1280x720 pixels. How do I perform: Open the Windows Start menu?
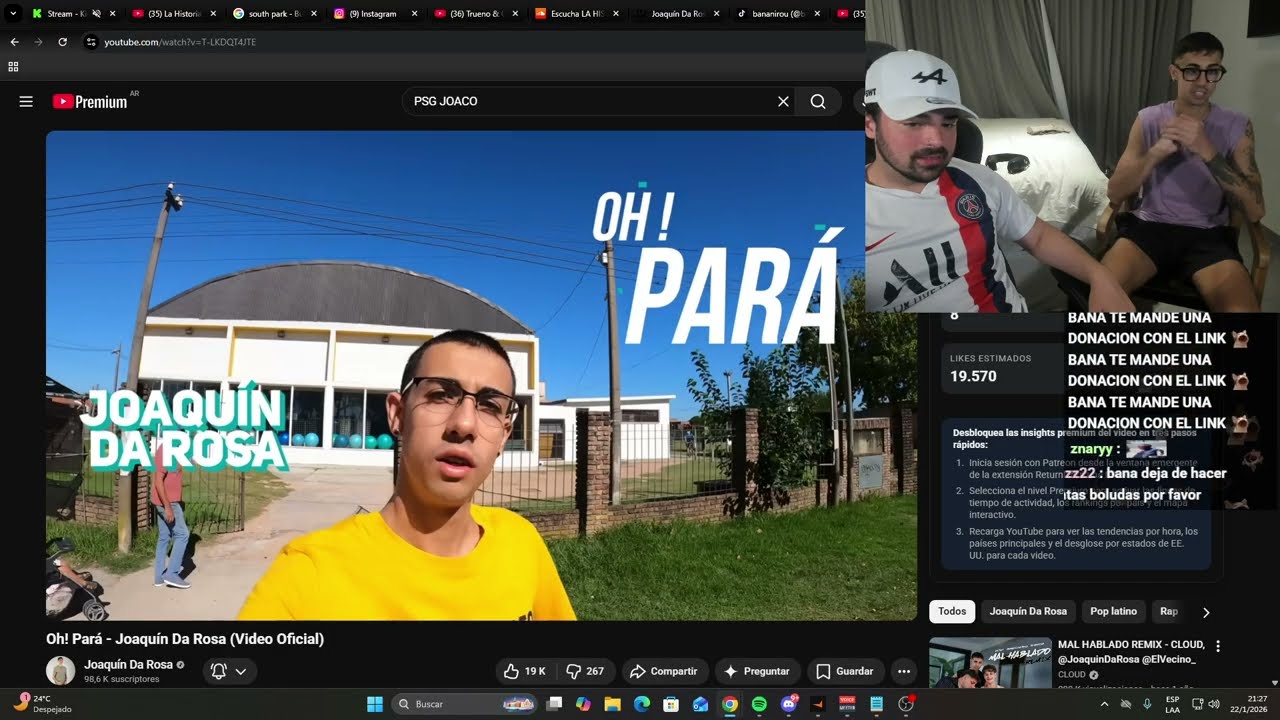tap(375, 704)
